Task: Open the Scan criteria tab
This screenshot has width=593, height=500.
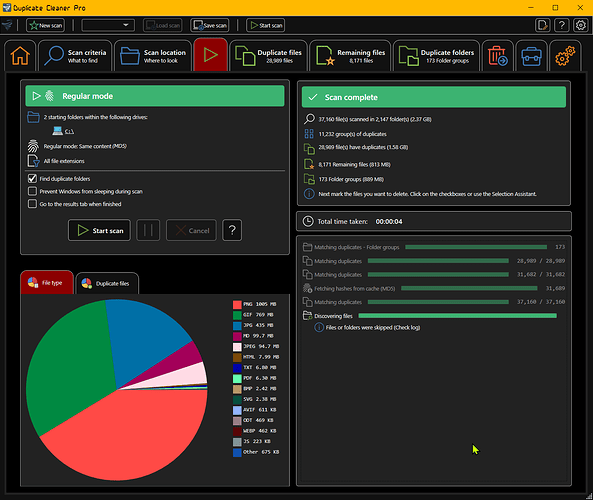Action: [x=75, y=56]
